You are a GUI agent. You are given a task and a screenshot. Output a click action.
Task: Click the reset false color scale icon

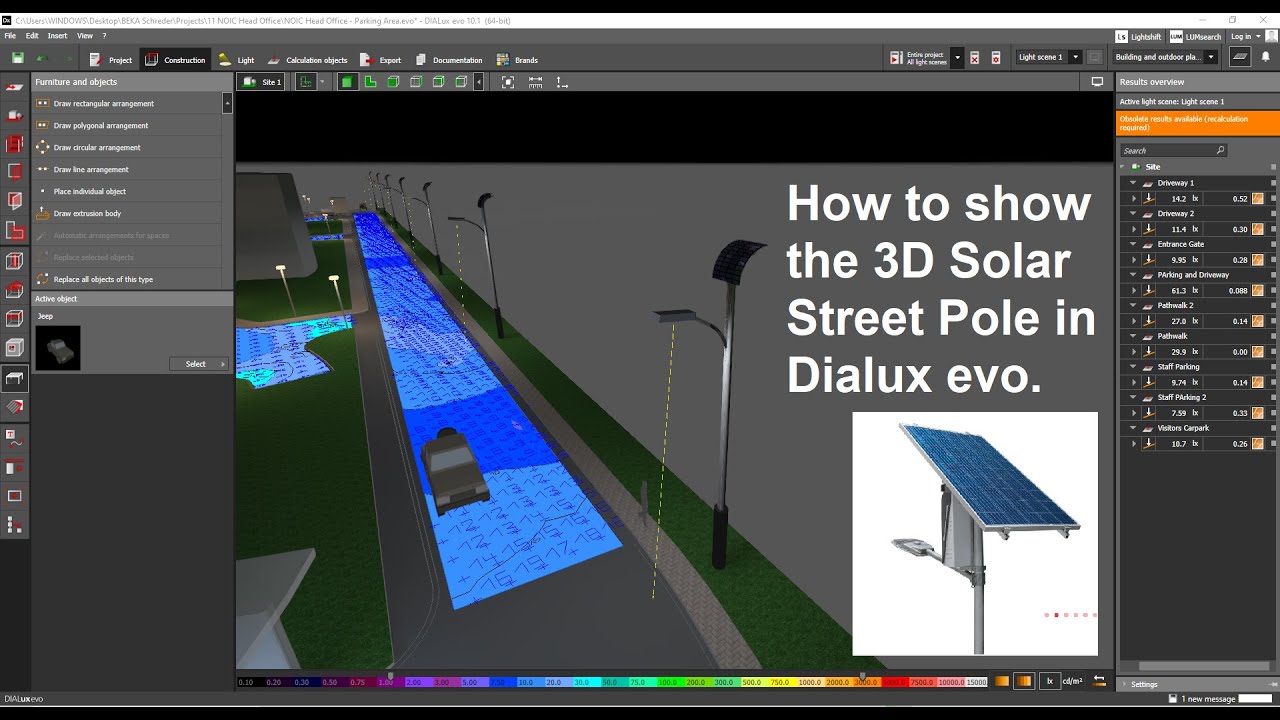[x=1100, y=681]
